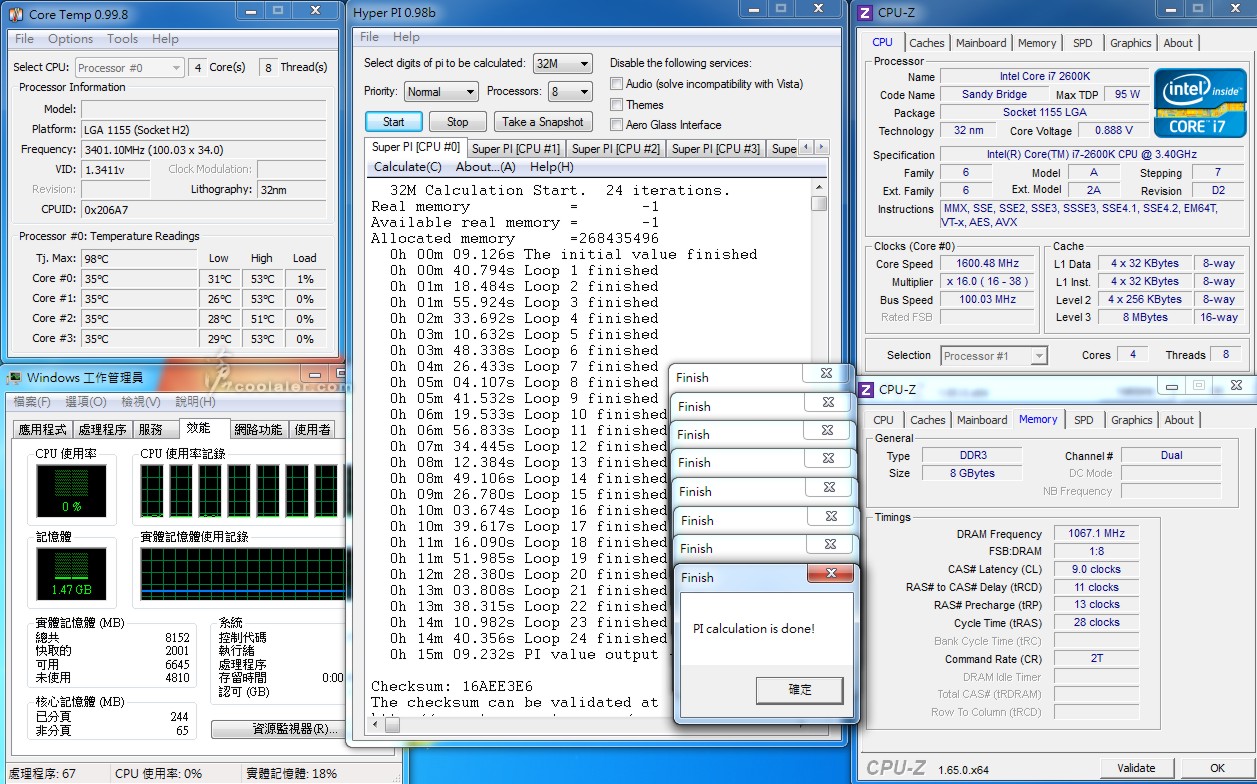Screen dimensions: 1257x784
Task: Switch to the CPU tab in lower CPU-Z window
Action: click(883, 420)
